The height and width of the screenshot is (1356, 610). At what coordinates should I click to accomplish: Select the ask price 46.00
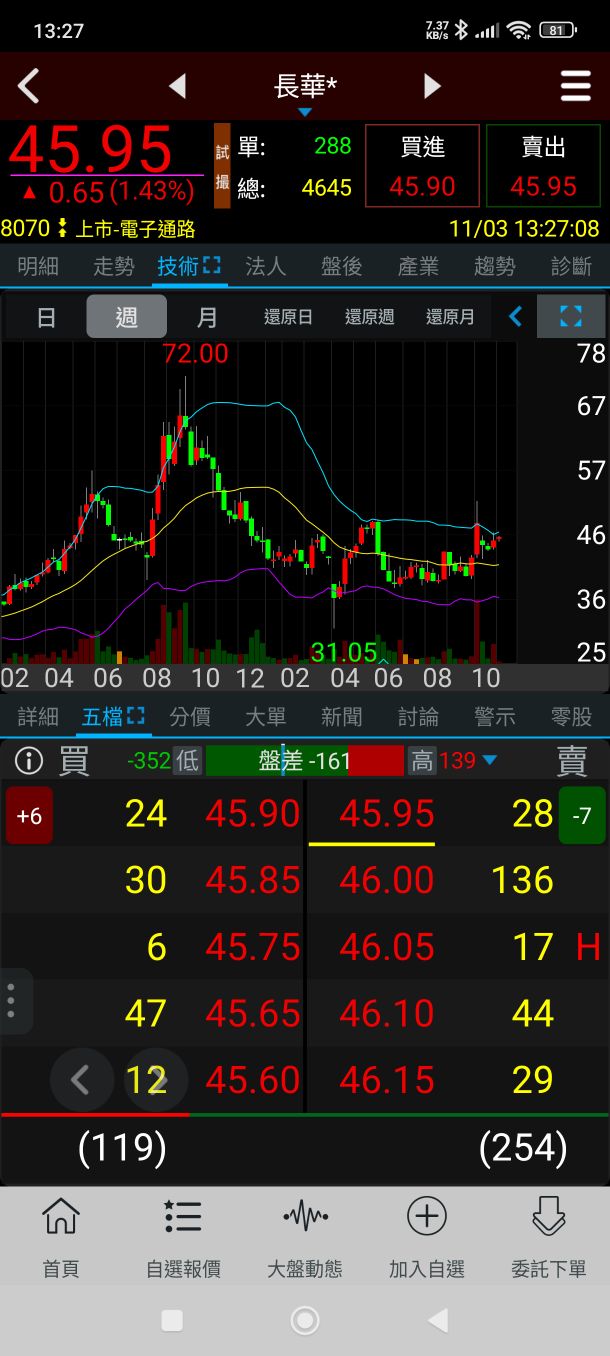coord(387,880)
